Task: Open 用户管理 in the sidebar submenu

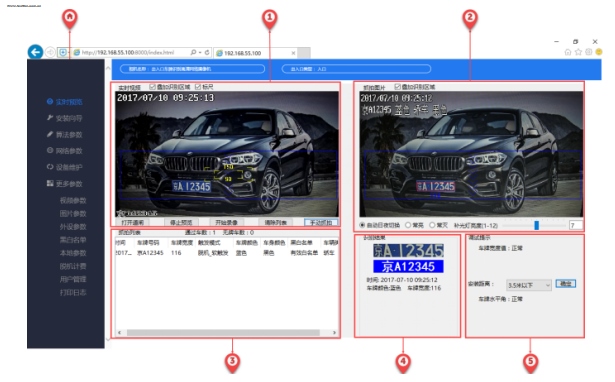Action: (x=73, y=279)
